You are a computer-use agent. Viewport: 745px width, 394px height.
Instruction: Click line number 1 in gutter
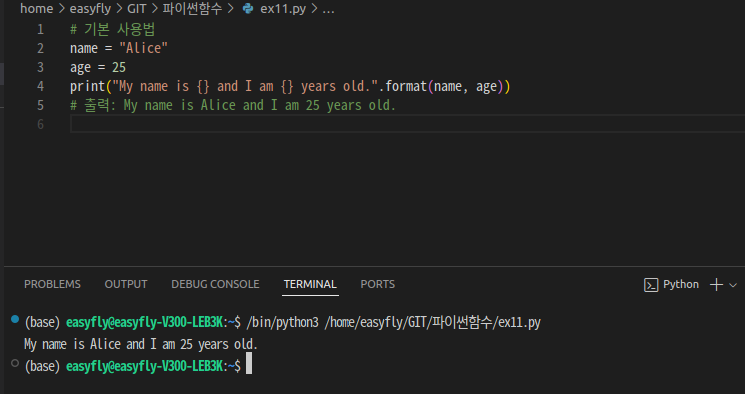click(x=40, y=29)
